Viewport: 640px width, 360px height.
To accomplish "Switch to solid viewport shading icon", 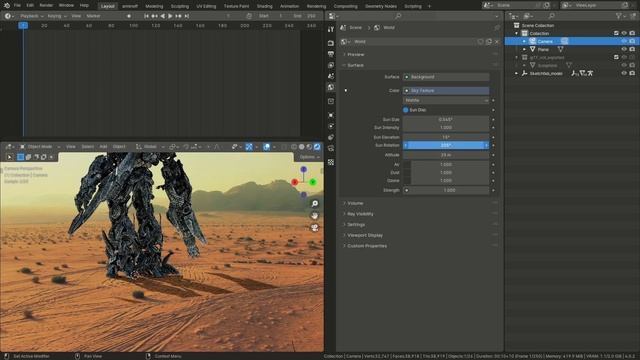I will [x=302, y=147].
